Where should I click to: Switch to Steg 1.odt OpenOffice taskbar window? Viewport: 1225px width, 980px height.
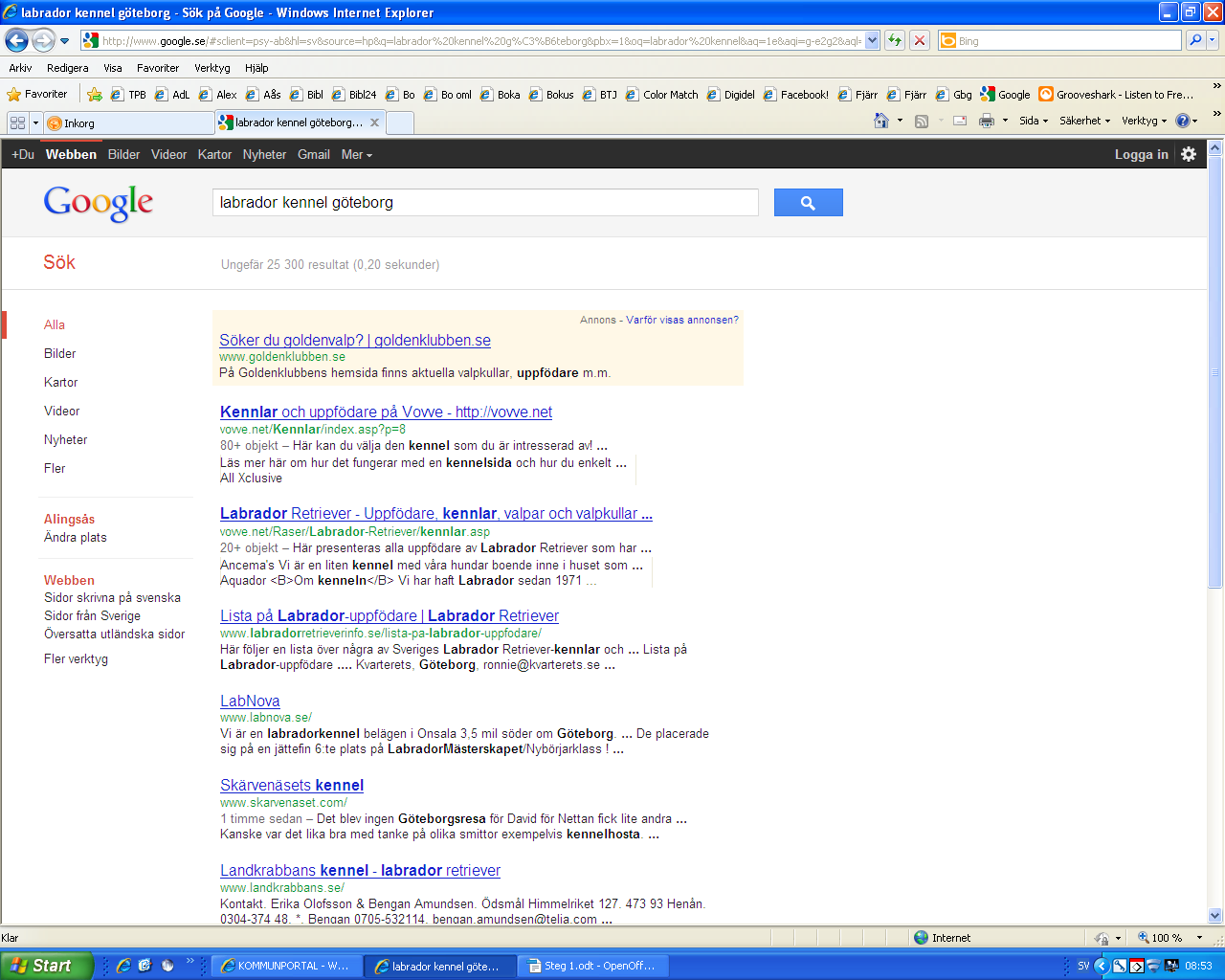pyautogui.click(x=592, y=966)
